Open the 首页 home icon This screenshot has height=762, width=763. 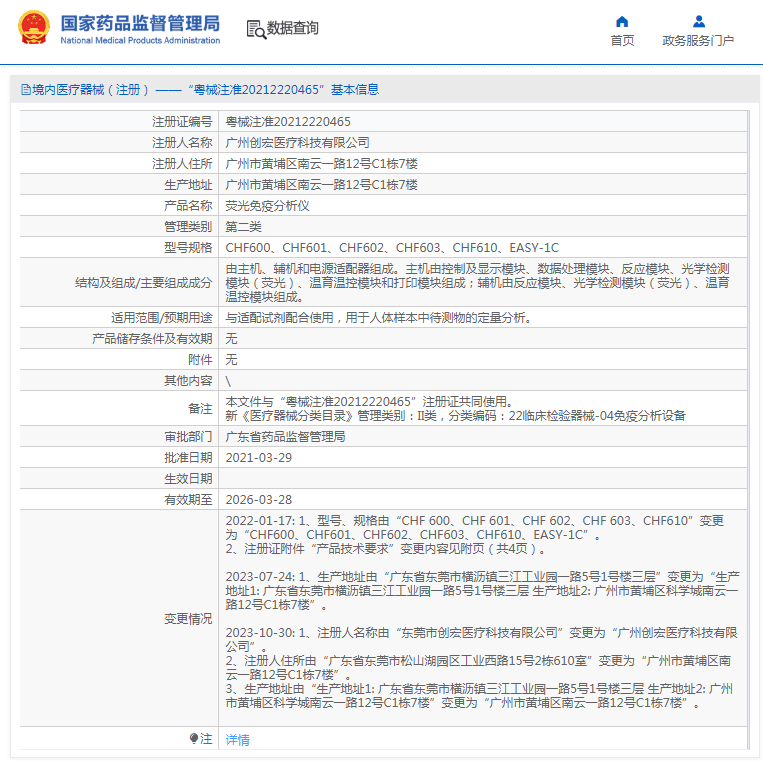pos(622,21)
